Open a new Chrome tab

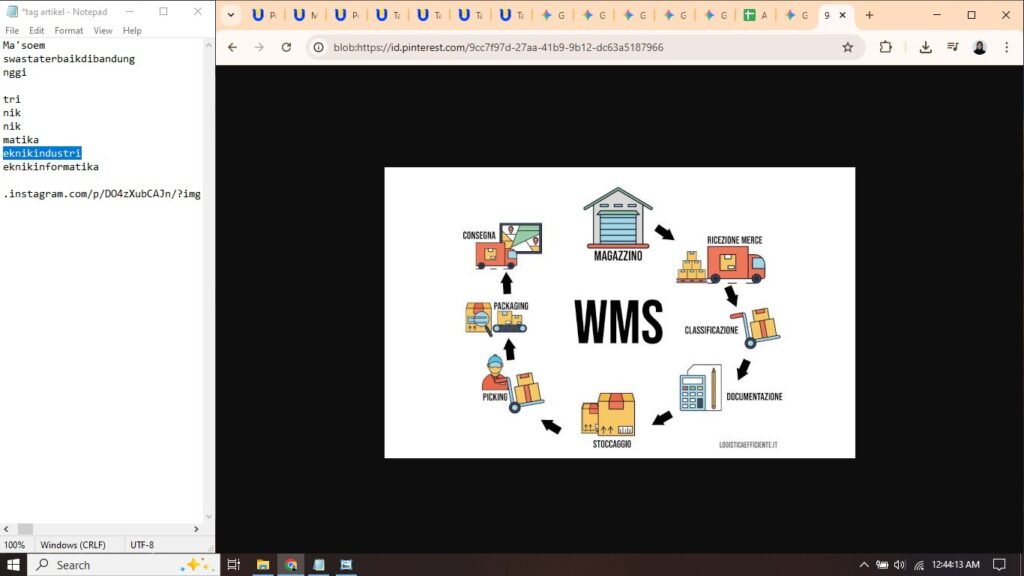click(869, 15)
